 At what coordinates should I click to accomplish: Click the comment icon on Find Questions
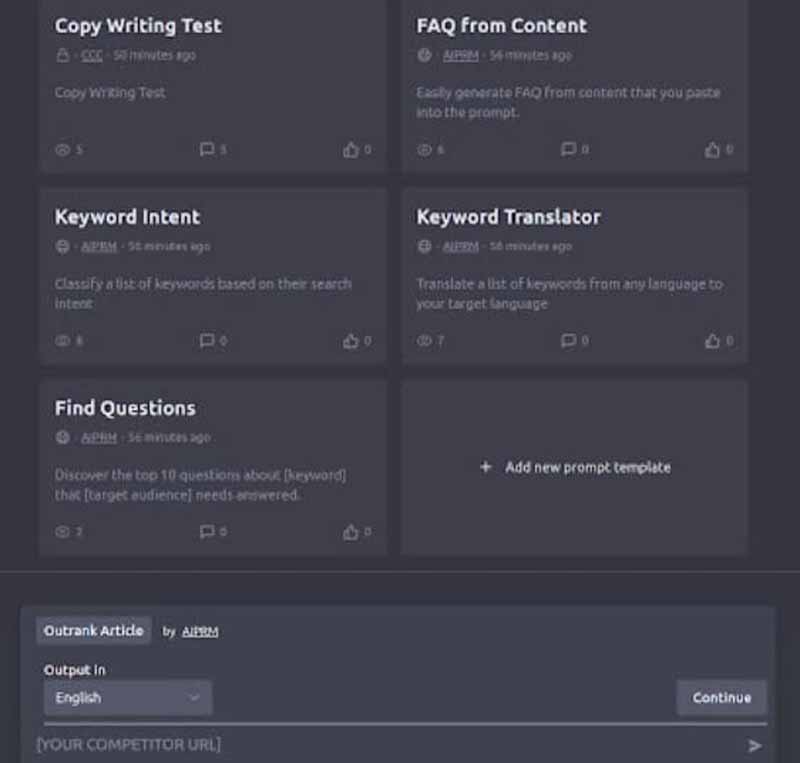point(207,532)
